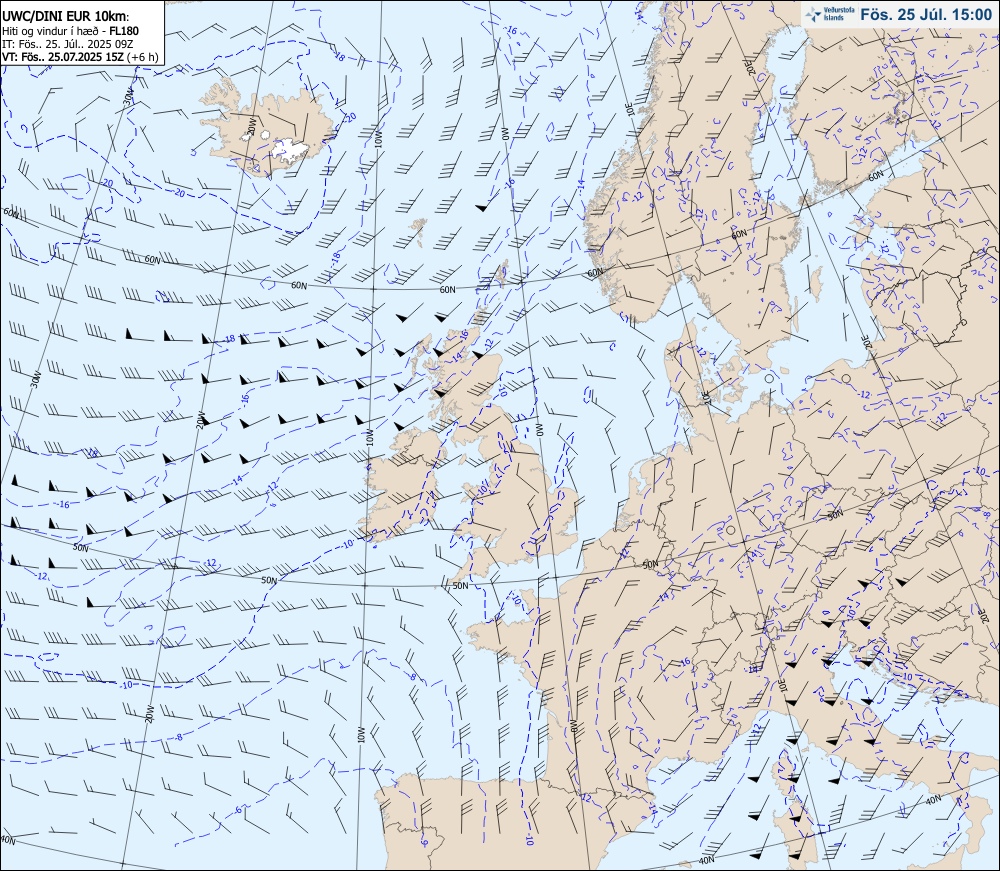The height and width of the screenshot is (871, 1000).
Task: Click the 'IT: Fös.. 25. Júl.. 2025 09Z' line
Action: [68, 43]
